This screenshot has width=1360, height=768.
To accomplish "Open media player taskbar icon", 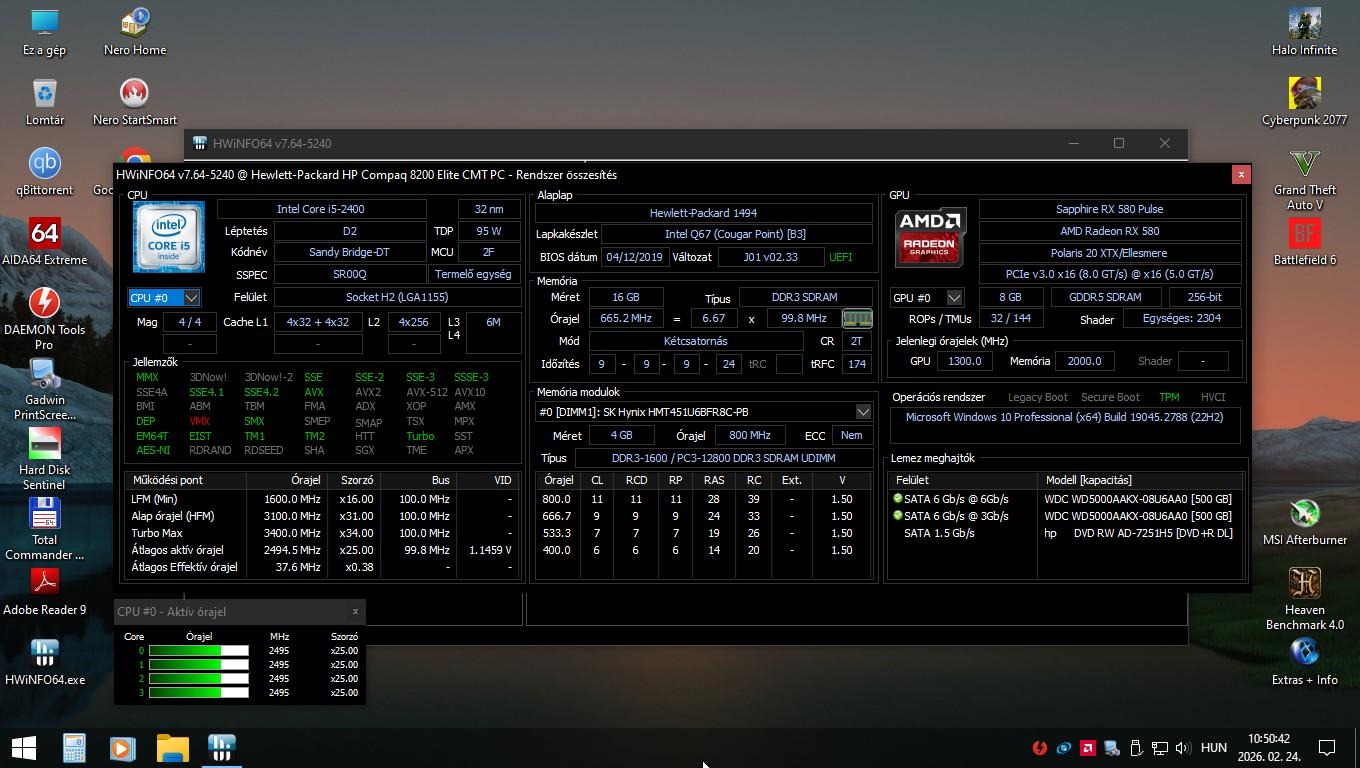I will [122, 747].
